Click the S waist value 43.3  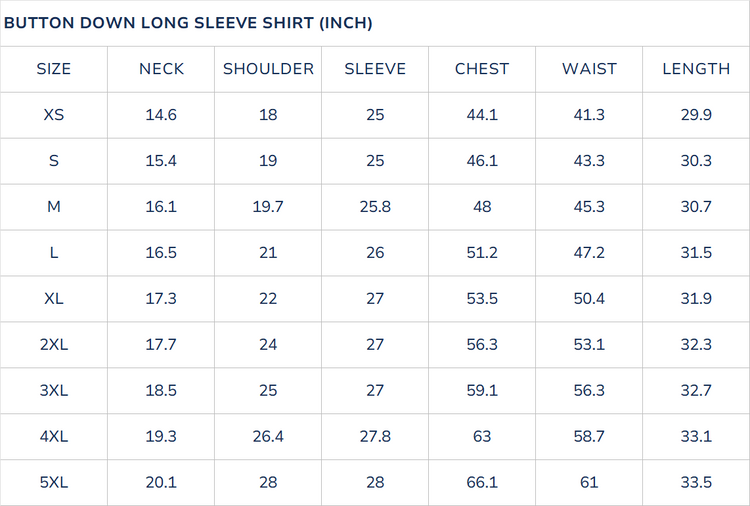coord(589,161)
